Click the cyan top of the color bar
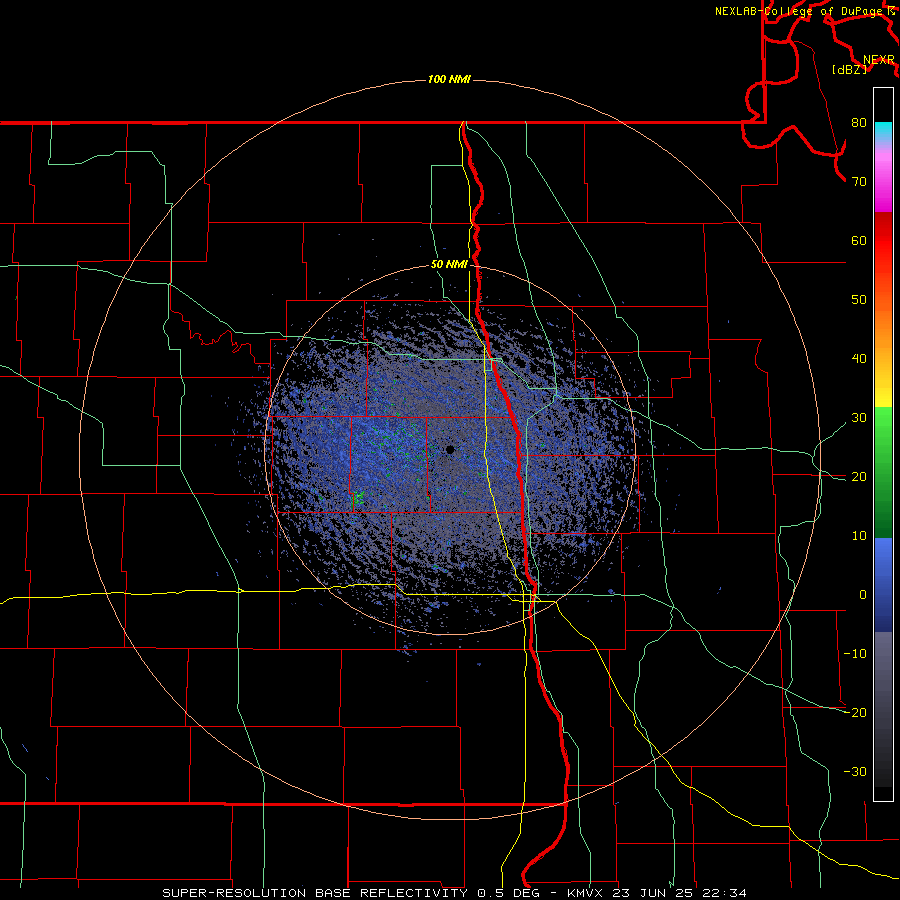This screenshot has height=900, width=900. coord(883,131)
